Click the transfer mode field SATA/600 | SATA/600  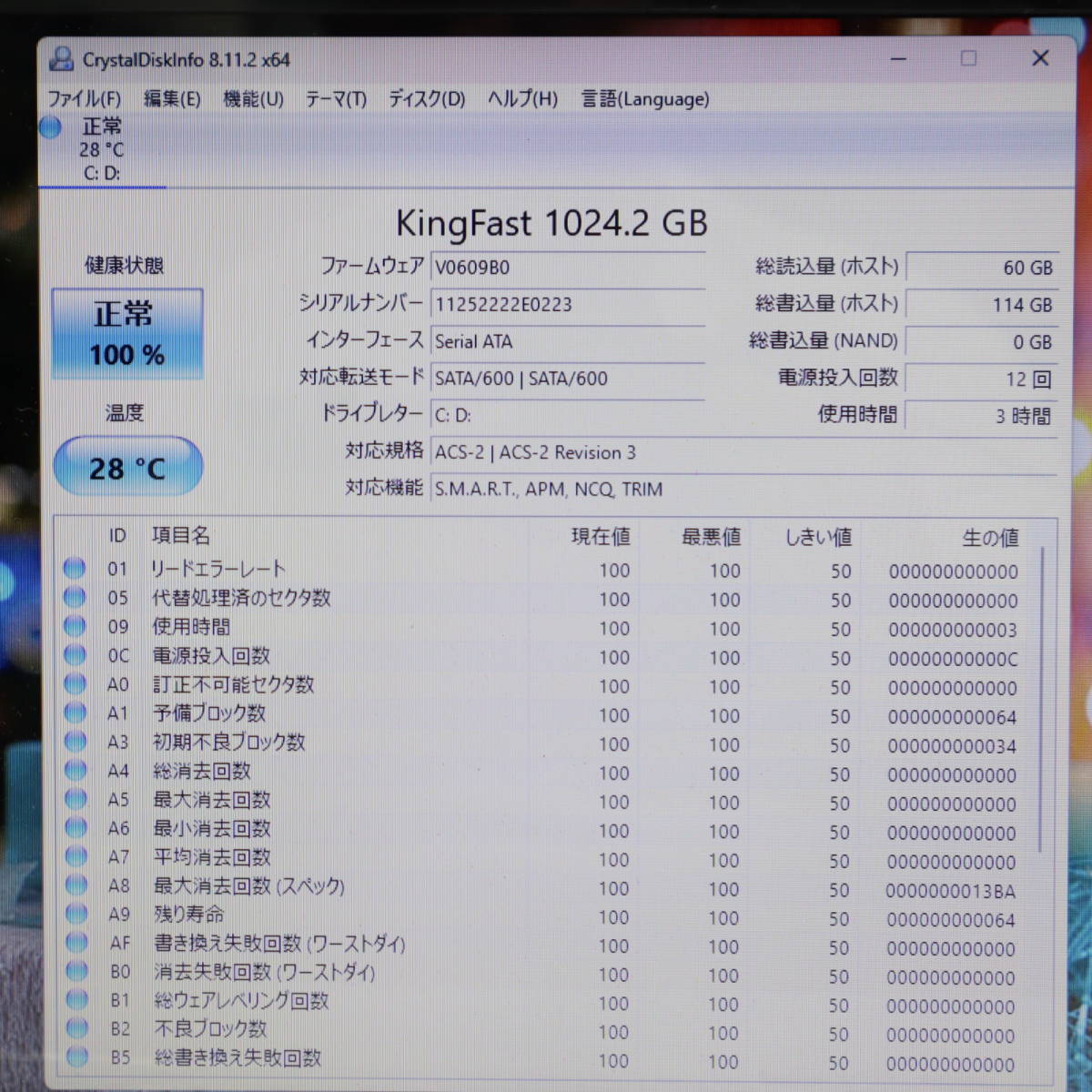point(567,378)
